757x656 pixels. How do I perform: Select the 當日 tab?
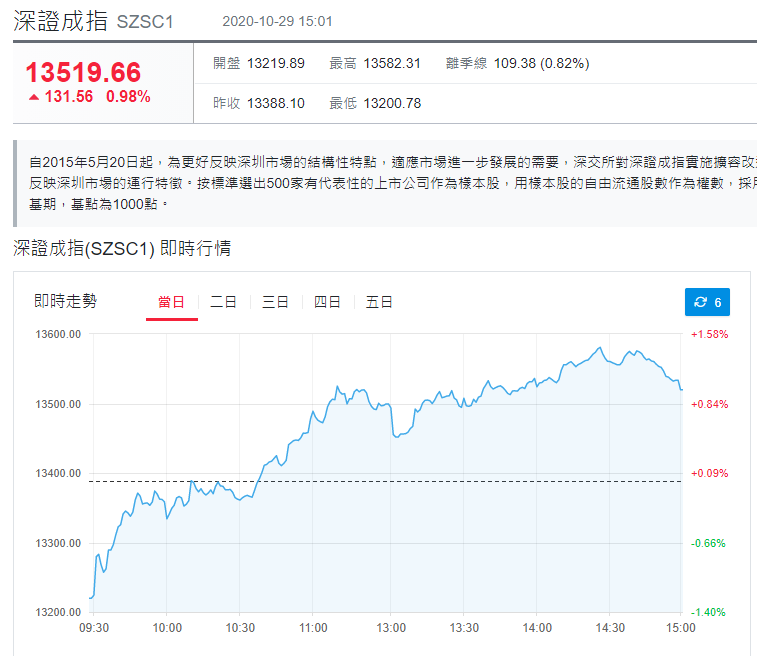[171, 302]
